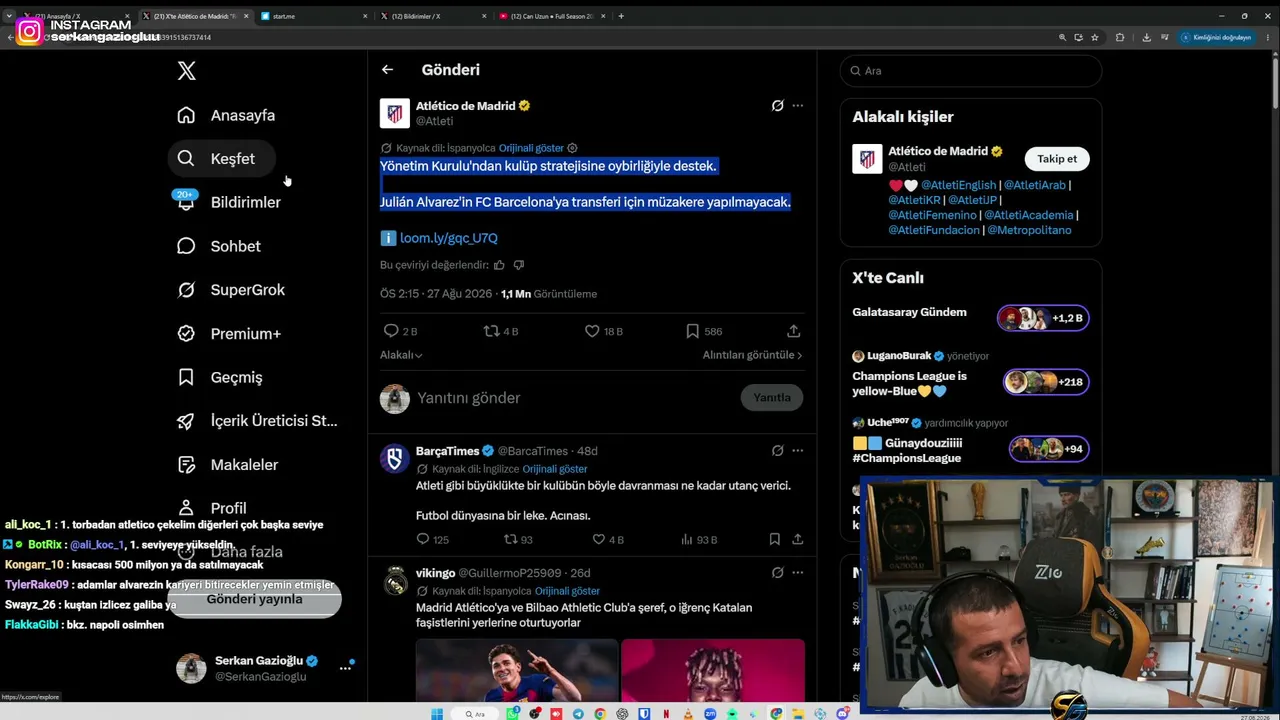The width and height of the screenshot is (1280, 720).
Task: Open Grok icon on the BarçaTimes reply
Action: click(x=777, y=451)
